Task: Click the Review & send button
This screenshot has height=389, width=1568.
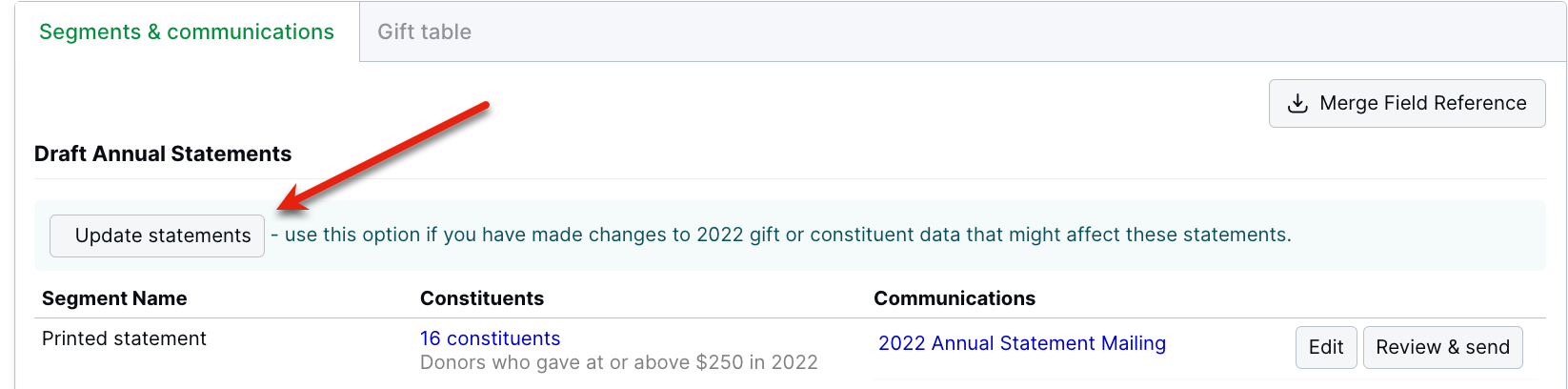Action: (1442, 347)
